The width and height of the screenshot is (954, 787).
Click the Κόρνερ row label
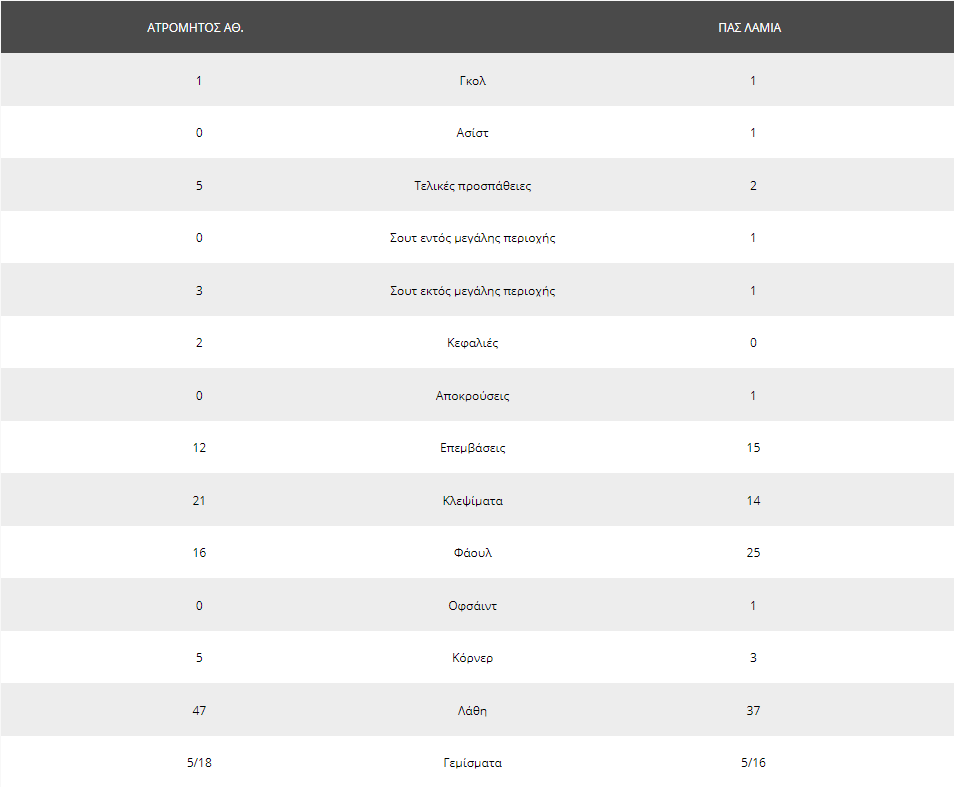pos(473,657)
